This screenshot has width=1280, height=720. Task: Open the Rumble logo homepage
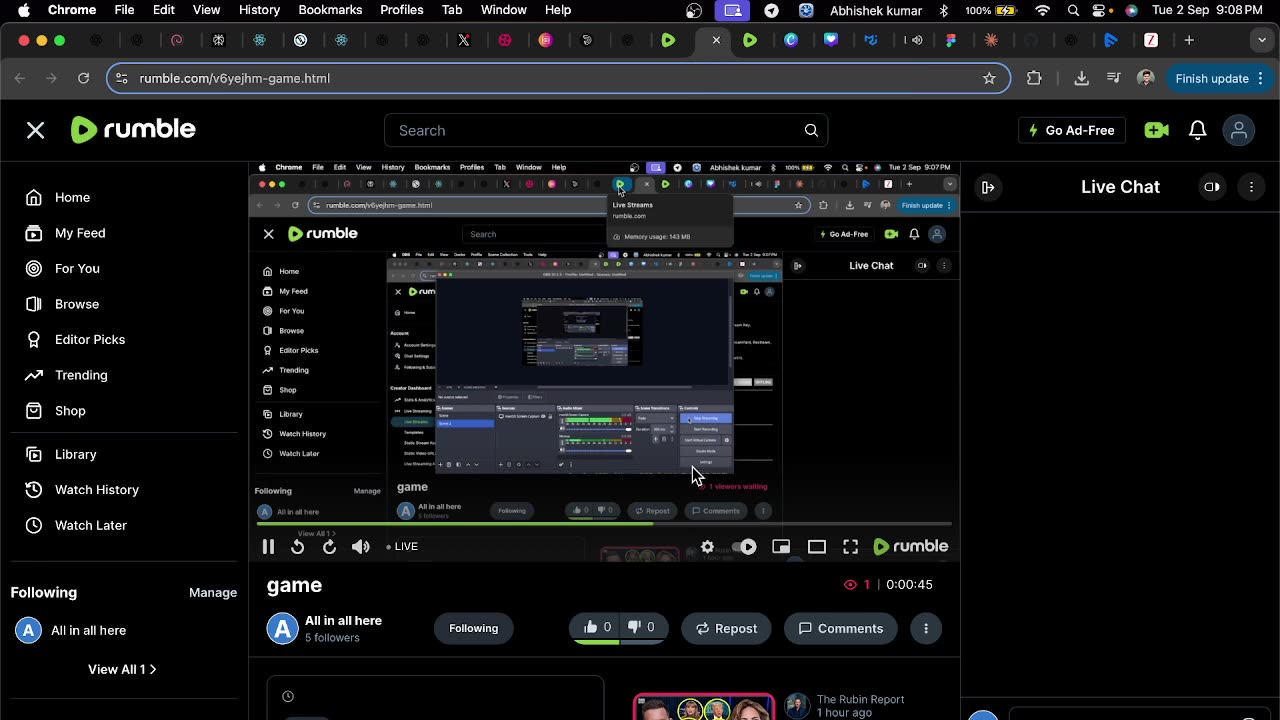tap(133, 129)
